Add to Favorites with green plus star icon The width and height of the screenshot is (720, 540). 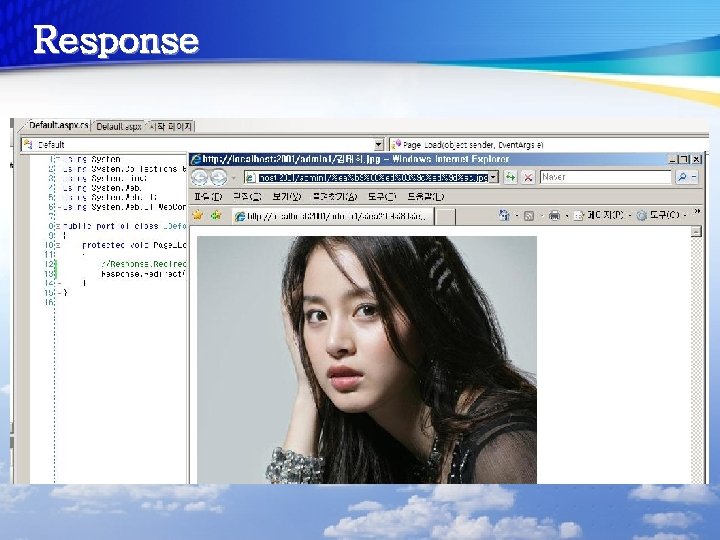216,215
